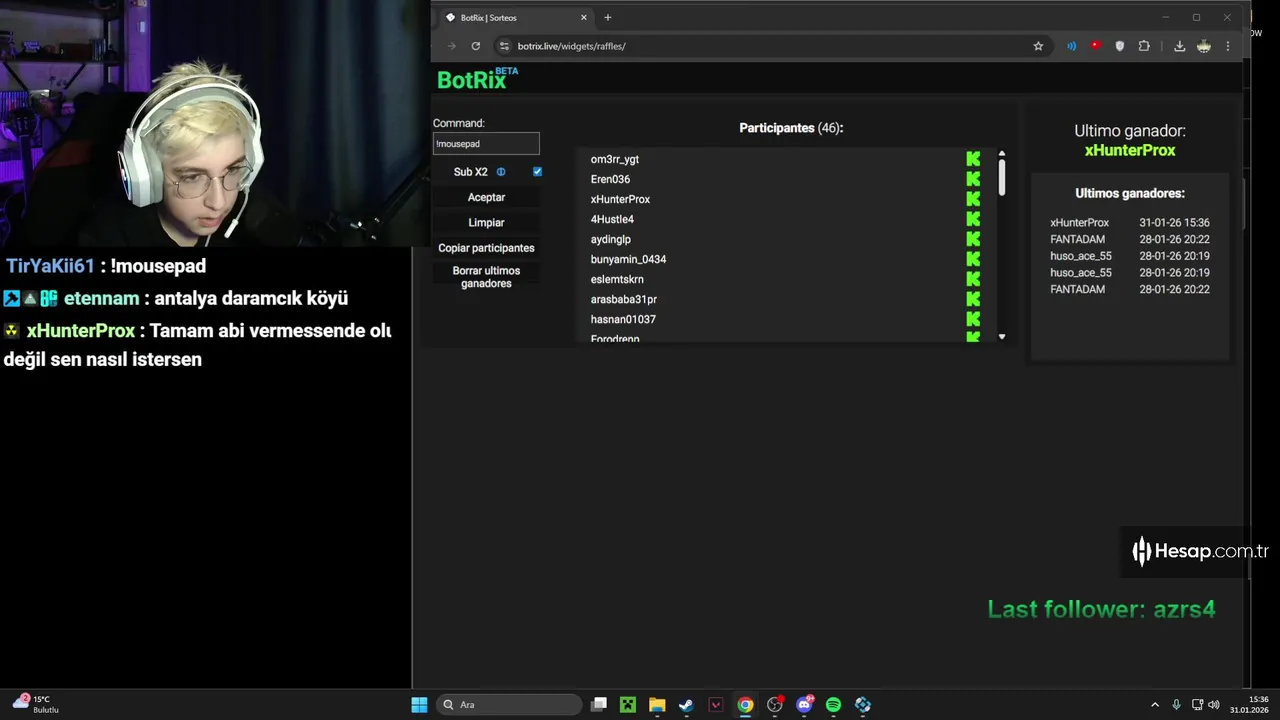The width and height of the screenshot is (1280, 720).
Task: Click Copiar participantes button
Action: (486, 248)
